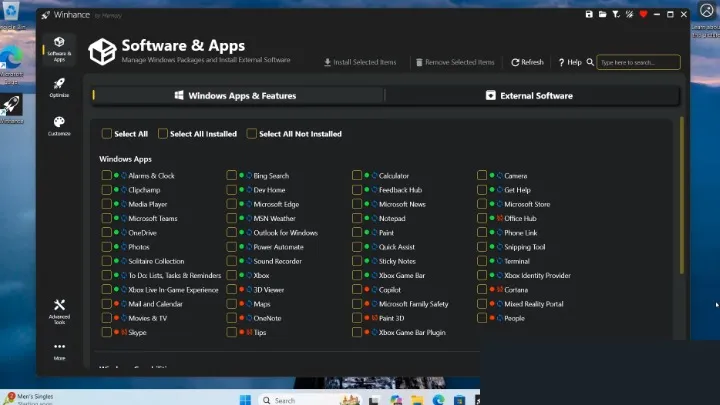
Task: Tick the Skype checkbox
Action: pyautogui.click(x=107, y=332)
